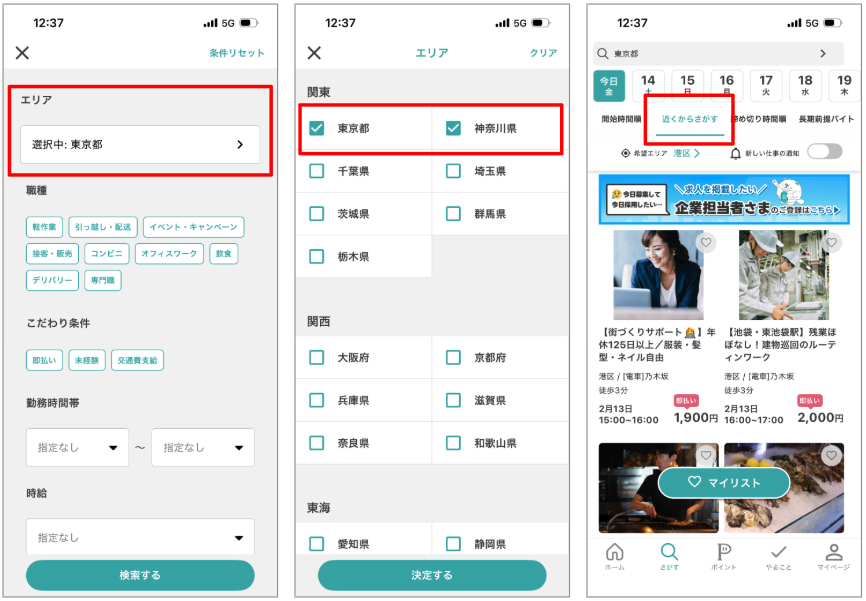Uncheck the 神奈川県 checkbox
Screen dimensions: 866x601
click(453, 128)
